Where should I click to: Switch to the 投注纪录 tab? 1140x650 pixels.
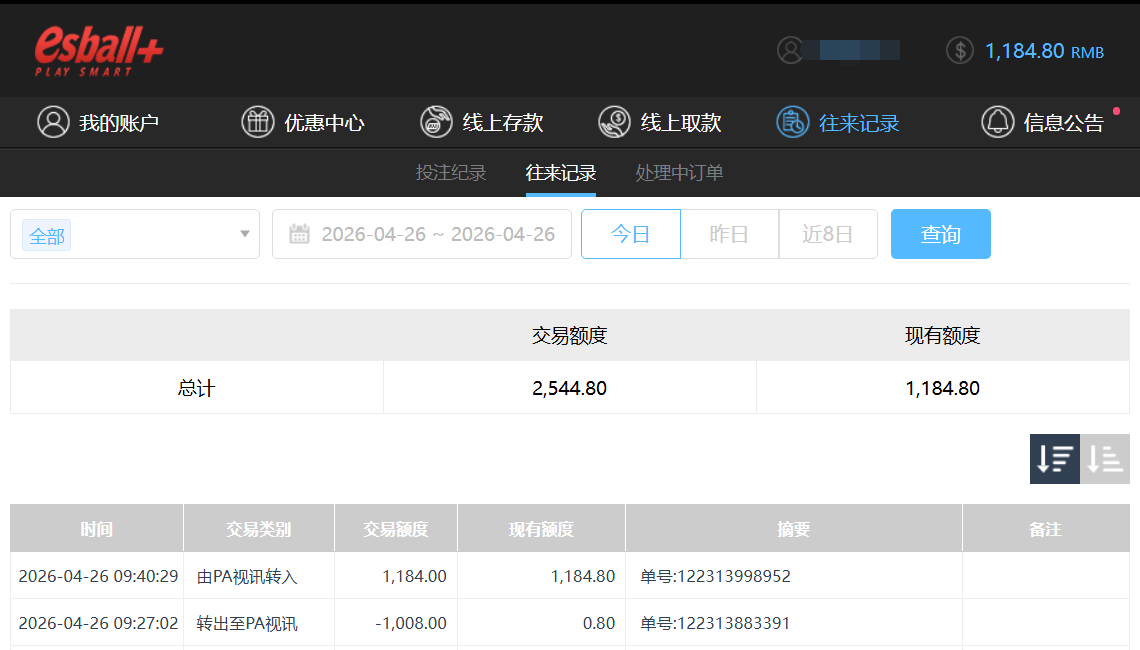click(x=451, y=172)
